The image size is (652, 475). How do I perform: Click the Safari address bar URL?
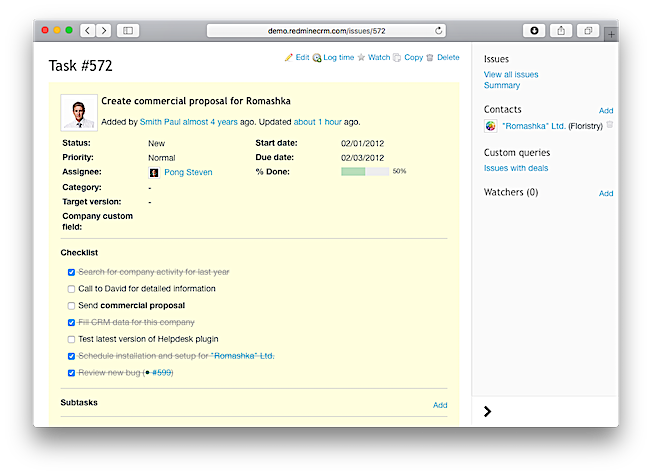[326, 31]
